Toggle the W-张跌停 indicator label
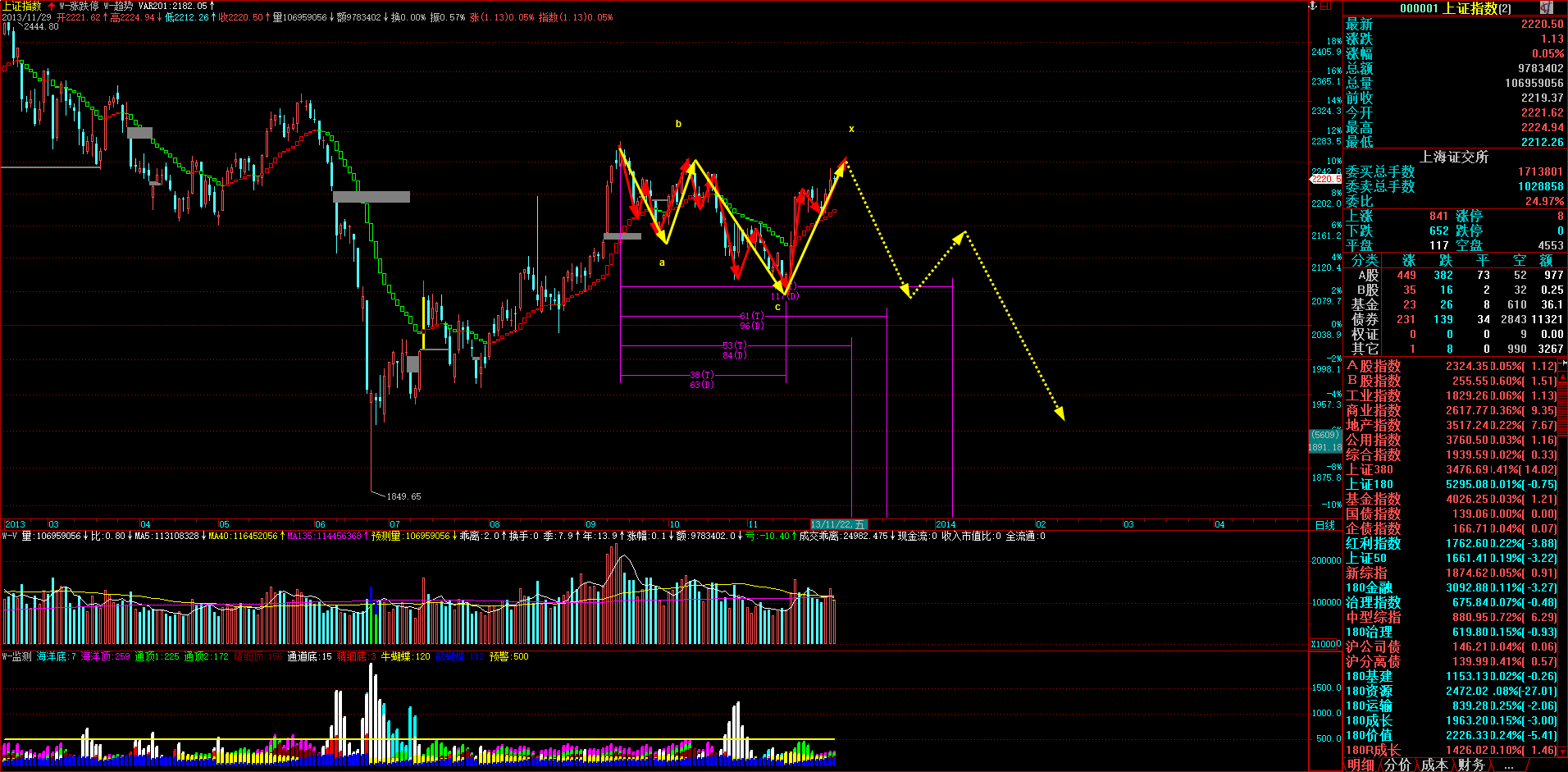Image resolution: width=1568 pixels, height=772 pixels. [x=79, y=6]
